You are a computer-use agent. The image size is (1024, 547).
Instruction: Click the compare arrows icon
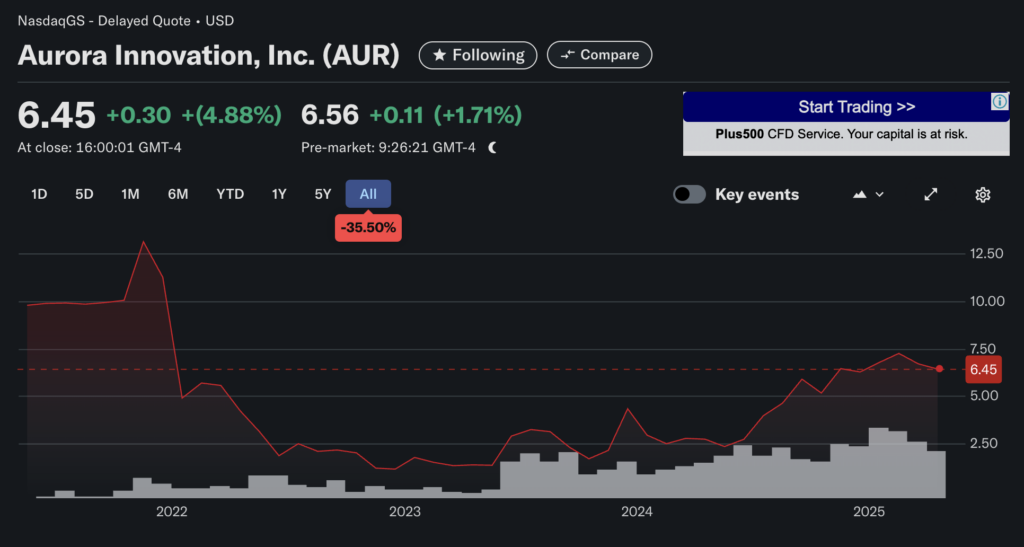(567, 55)
